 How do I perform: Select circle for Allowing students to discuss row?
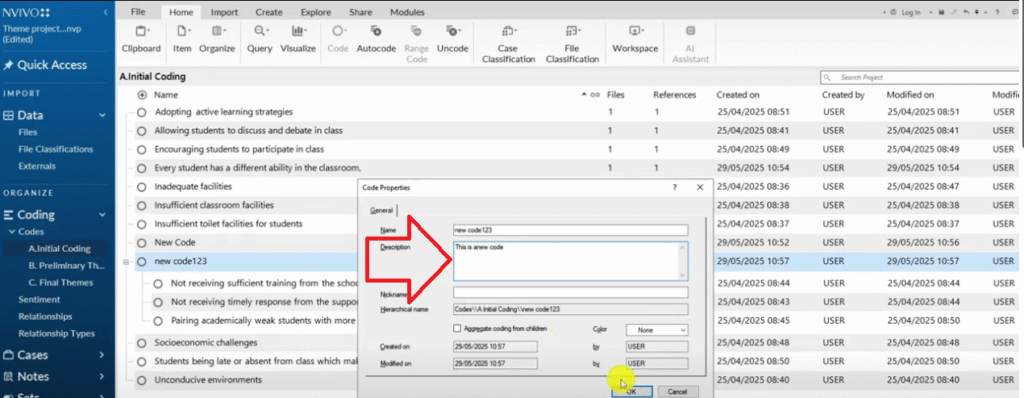(x=142, y=131)
